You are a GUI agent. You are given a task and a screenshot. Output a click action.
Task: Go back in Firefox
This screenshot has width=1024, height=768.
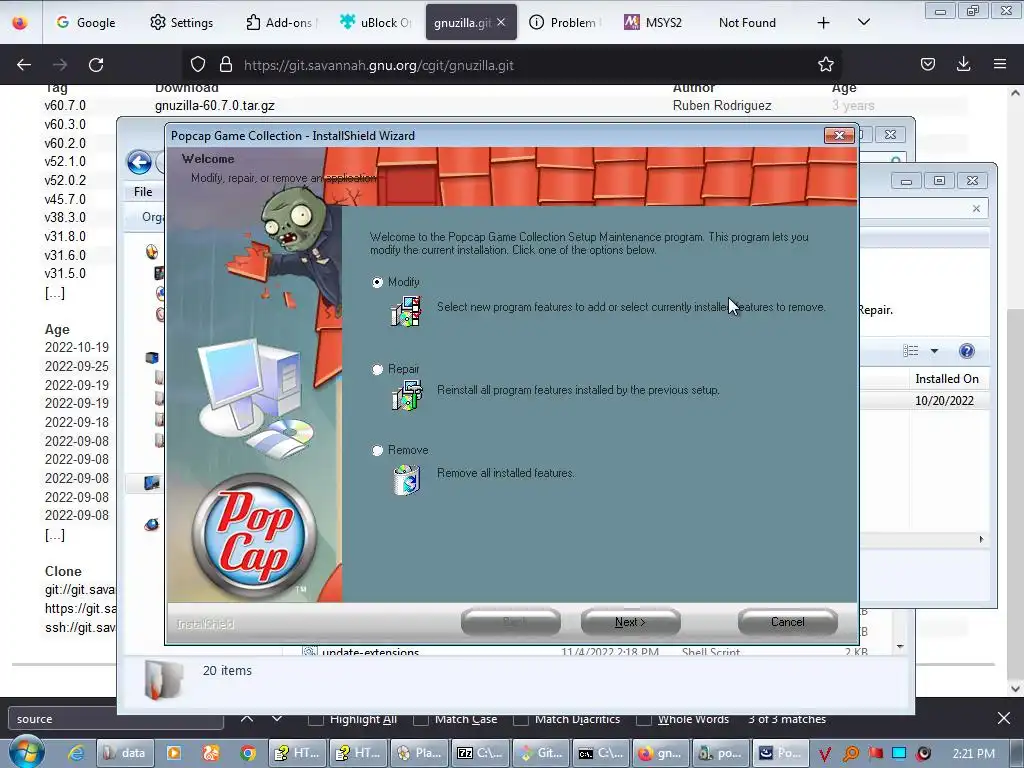point(24,65)
